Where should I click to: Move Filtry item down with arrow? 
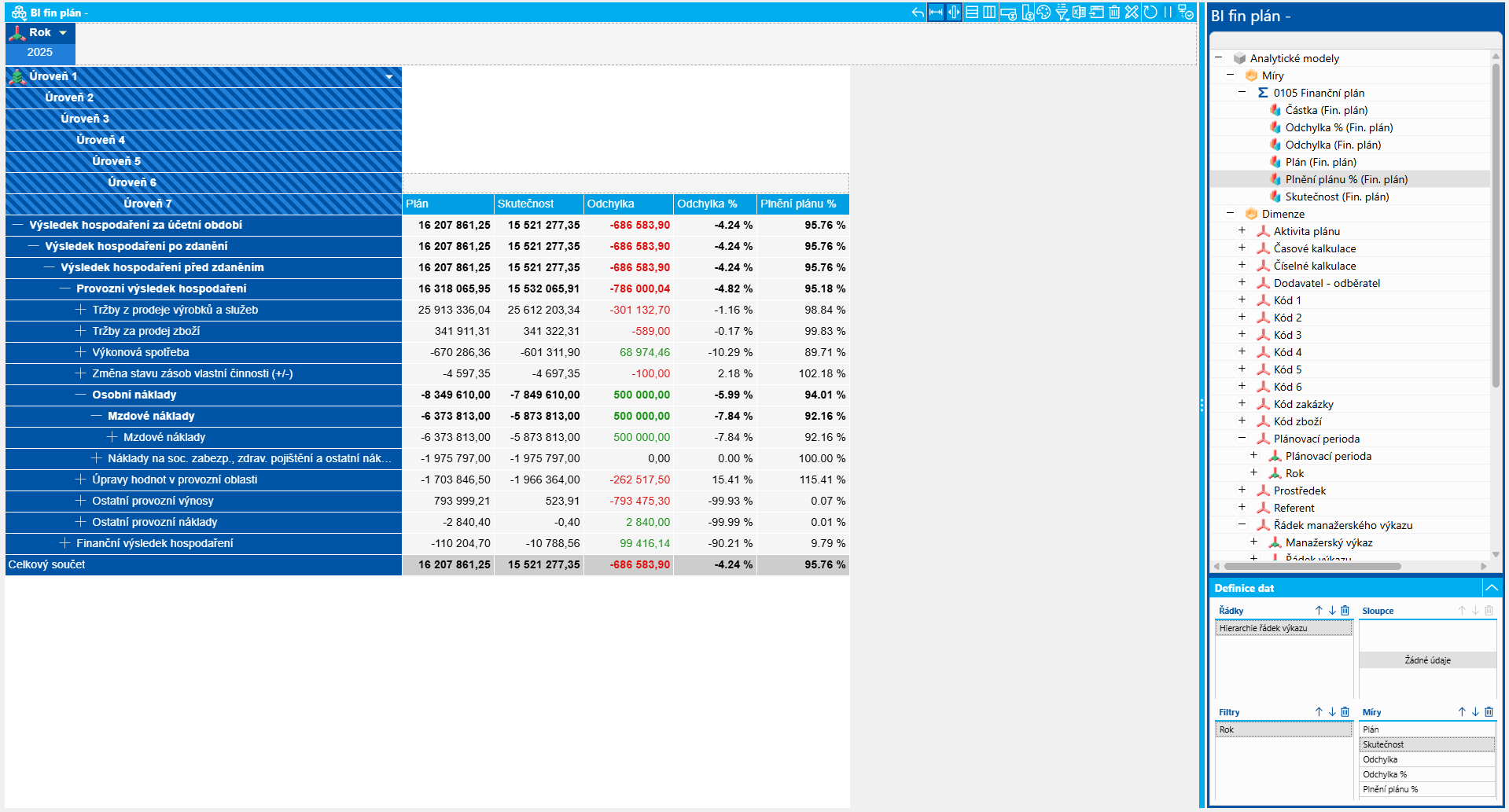pos(1332,712)
